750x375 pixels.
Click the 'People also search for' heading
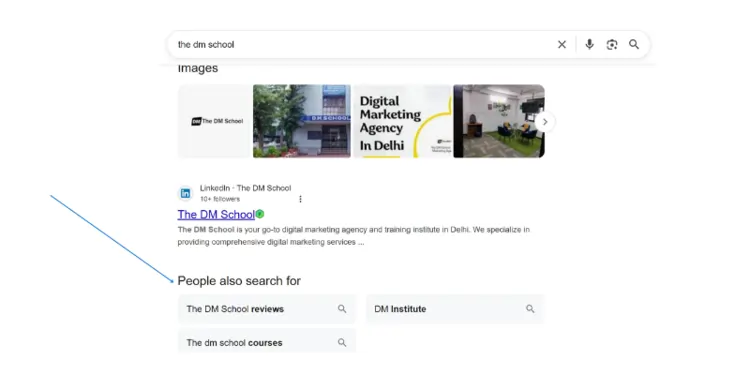(x=239, y=281)
